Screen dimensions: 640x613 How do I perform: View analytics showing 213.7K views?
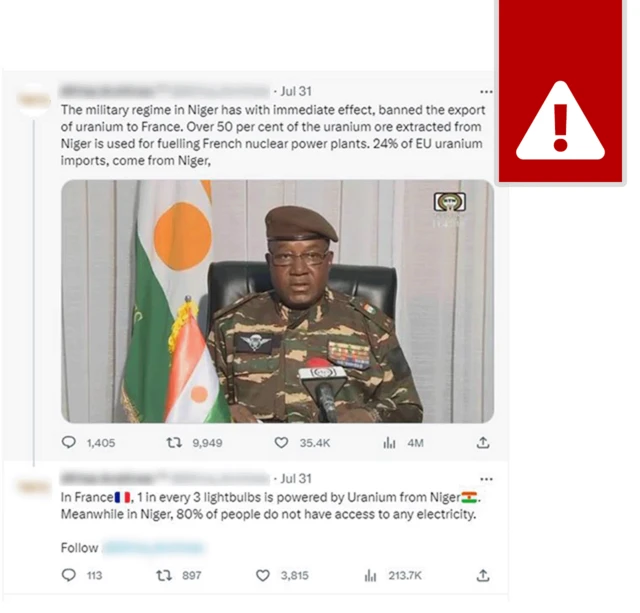click(371, 575)
